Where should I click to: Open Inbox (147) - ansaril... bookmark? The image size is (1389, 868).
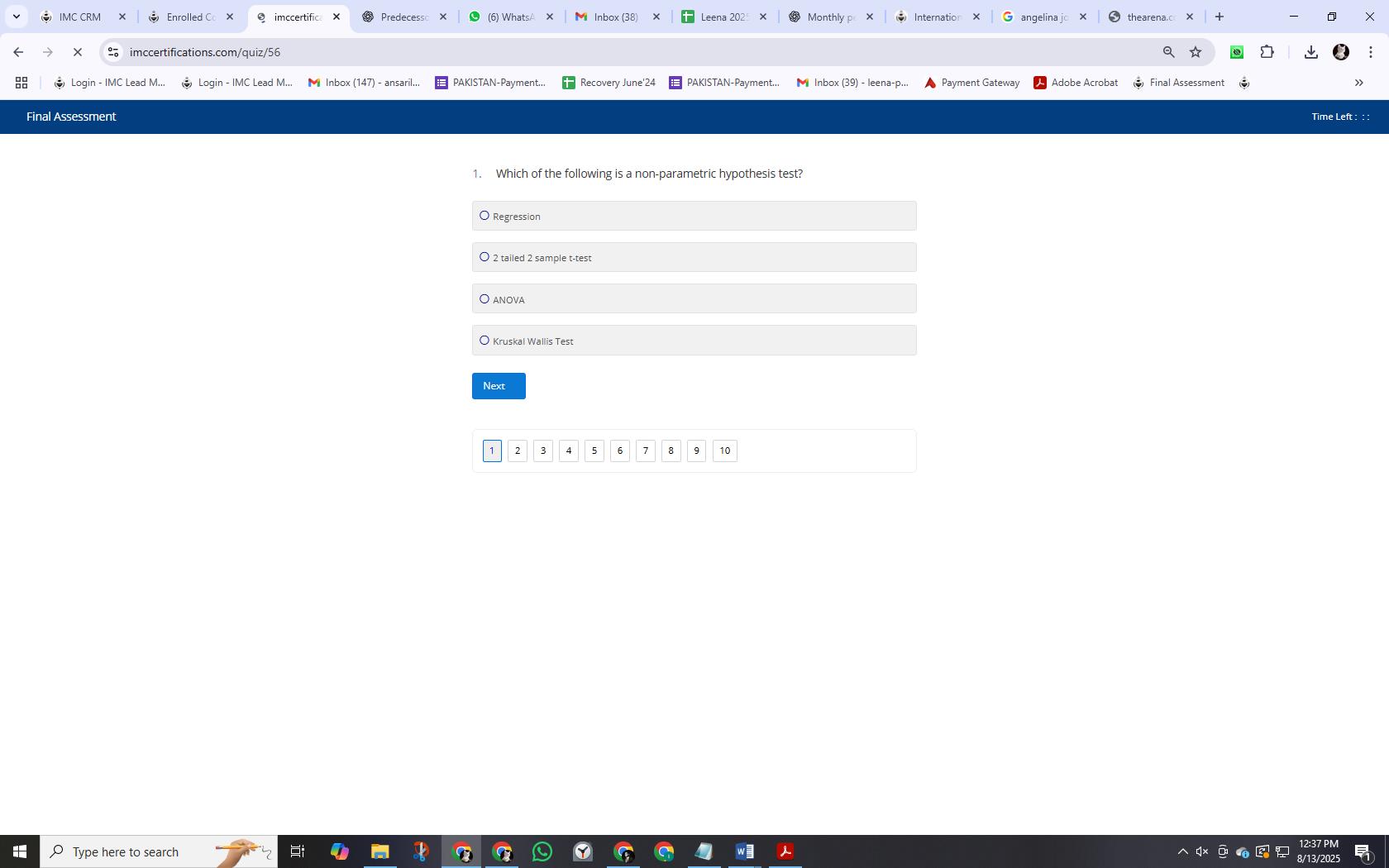(364, 83)
